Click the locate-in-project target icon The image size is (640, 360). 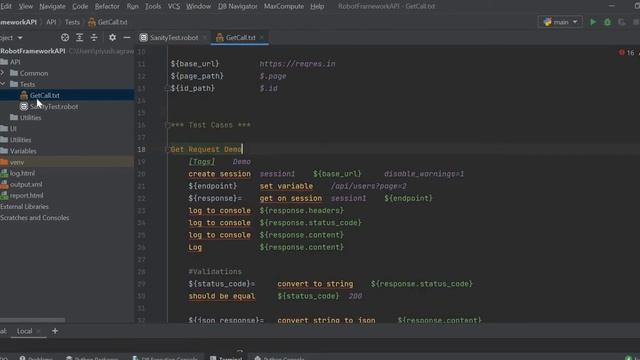pyautogui.click(x=65, y=38)
